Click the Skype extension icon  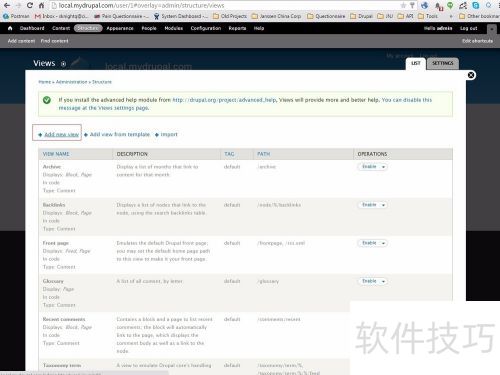tap(476, 5)
